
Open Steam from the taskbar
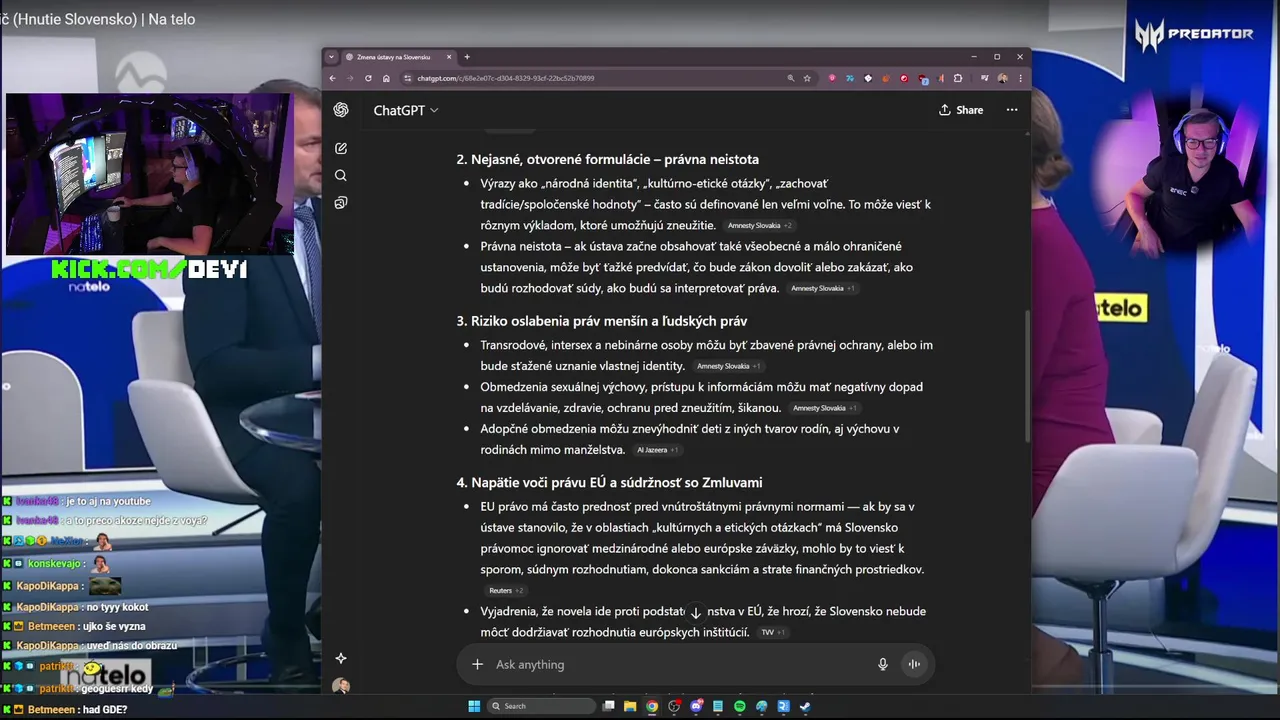pyautogui.click(x=805, y=706)
